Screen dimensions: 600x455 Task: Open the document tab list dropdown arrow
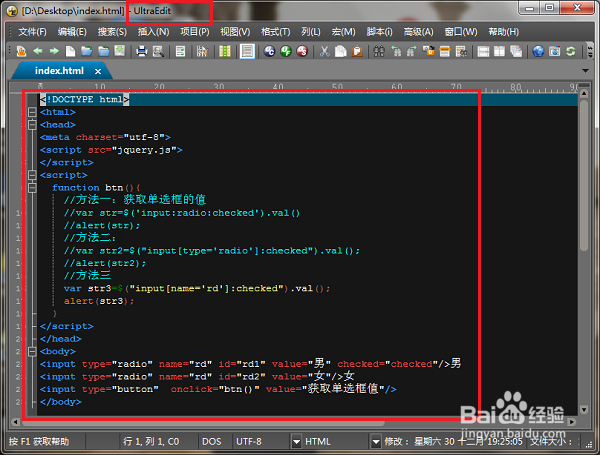click(585, 71)
